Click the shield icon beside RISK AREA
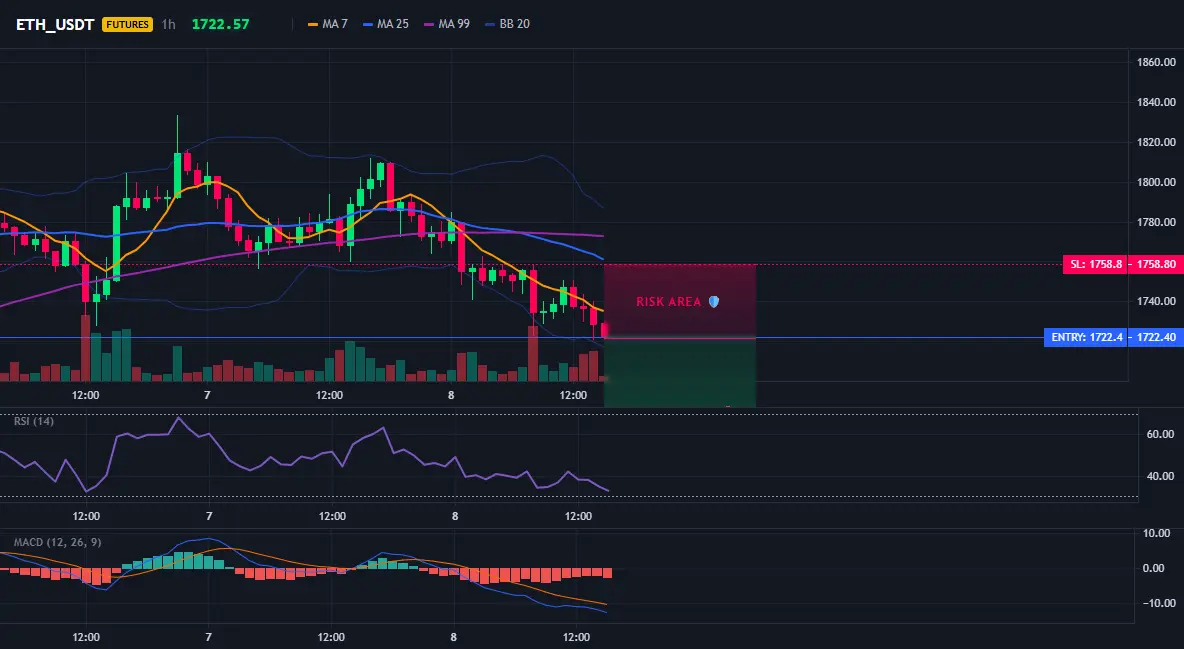The height and width of the screenshot is (649, 1184). (x=714, y=301)
